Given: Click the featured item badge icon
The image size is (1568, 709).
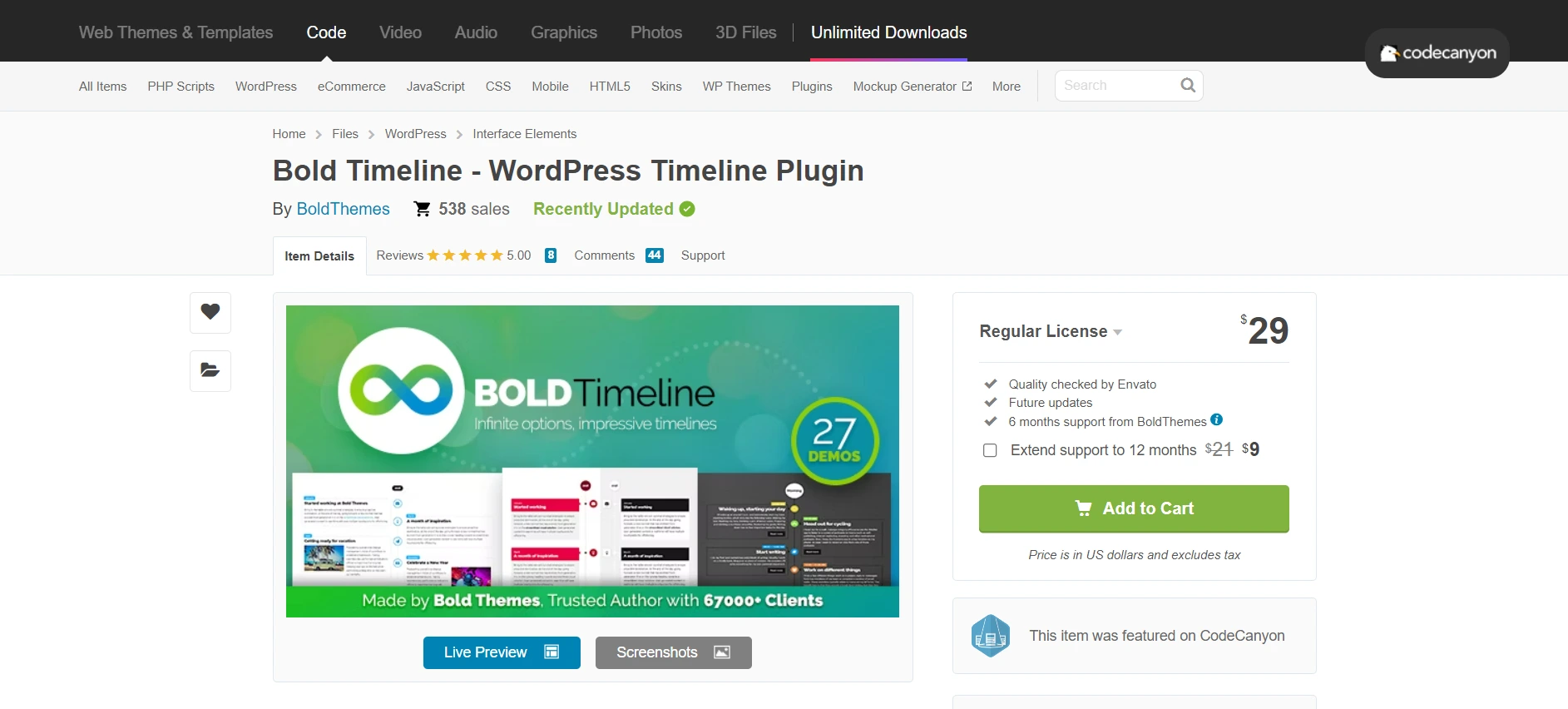Looking at the screenshot, I should 991,636.
